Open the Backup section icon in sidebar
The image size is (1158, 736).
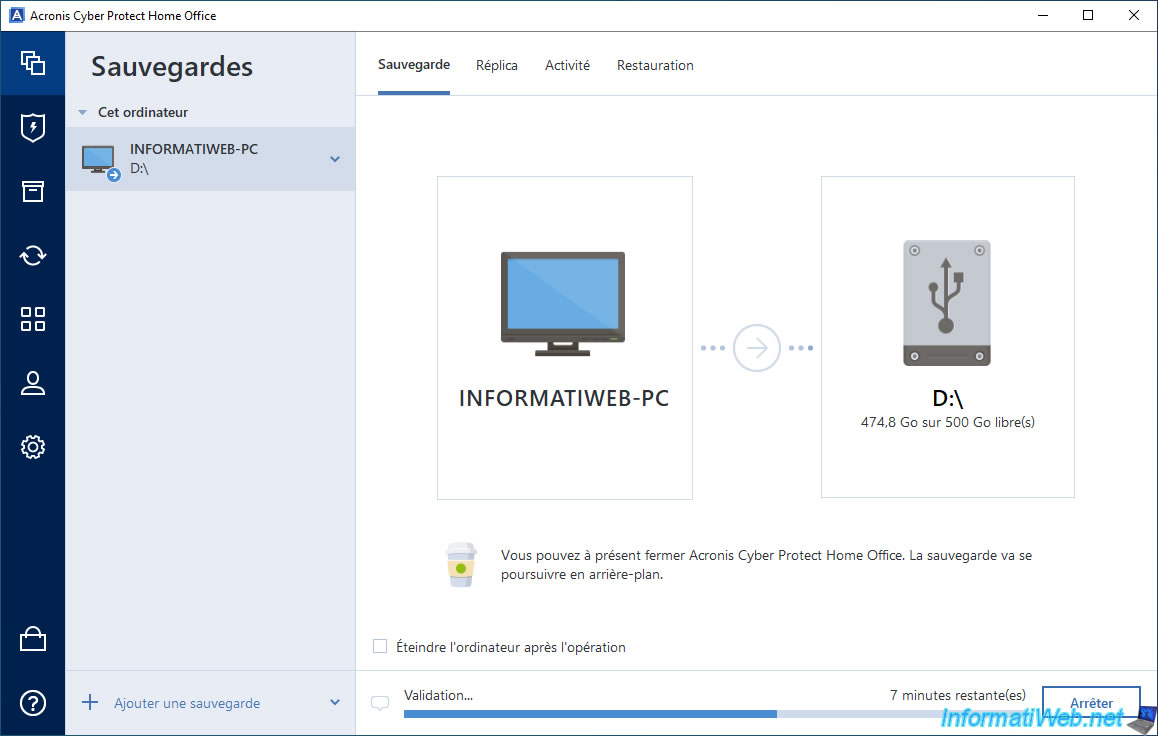tap(32, 63)
